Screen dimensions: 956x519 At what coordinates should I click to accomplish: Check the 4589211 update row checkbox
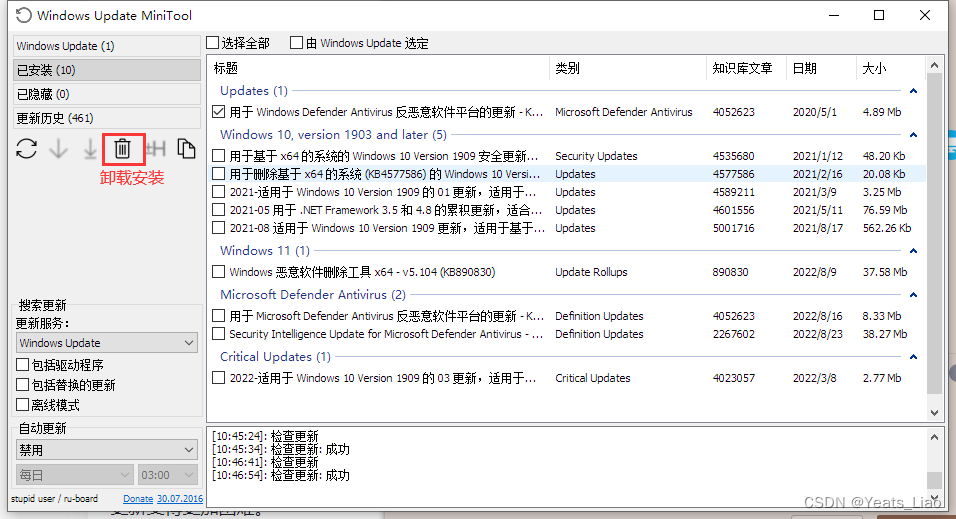click(218, 192)
